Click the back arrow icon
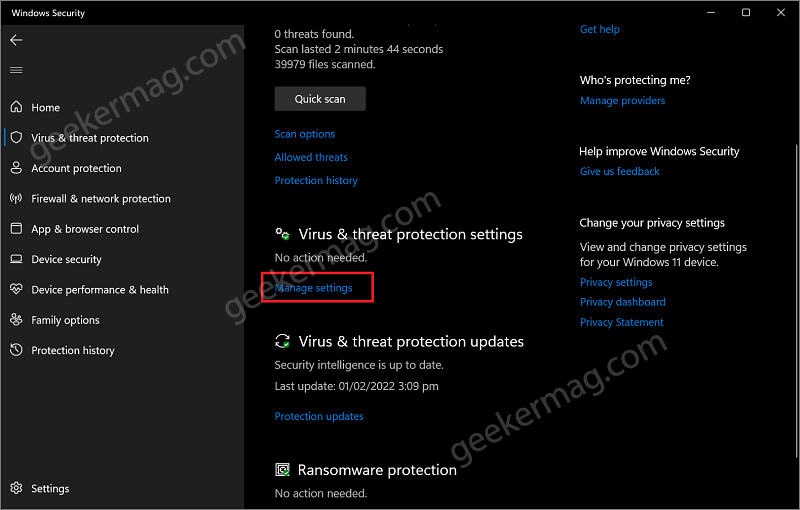 click(16, 40)
